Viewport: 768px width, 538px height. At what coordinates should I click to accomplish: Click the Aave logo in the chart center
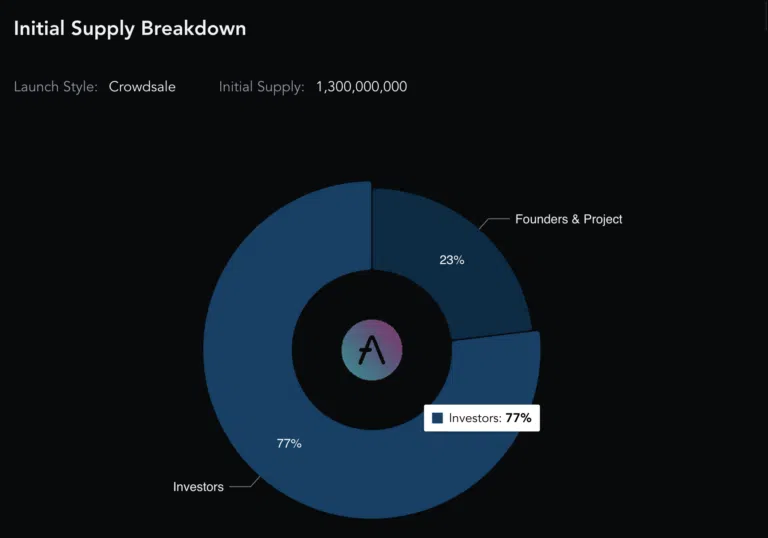[x=372, y=350]
